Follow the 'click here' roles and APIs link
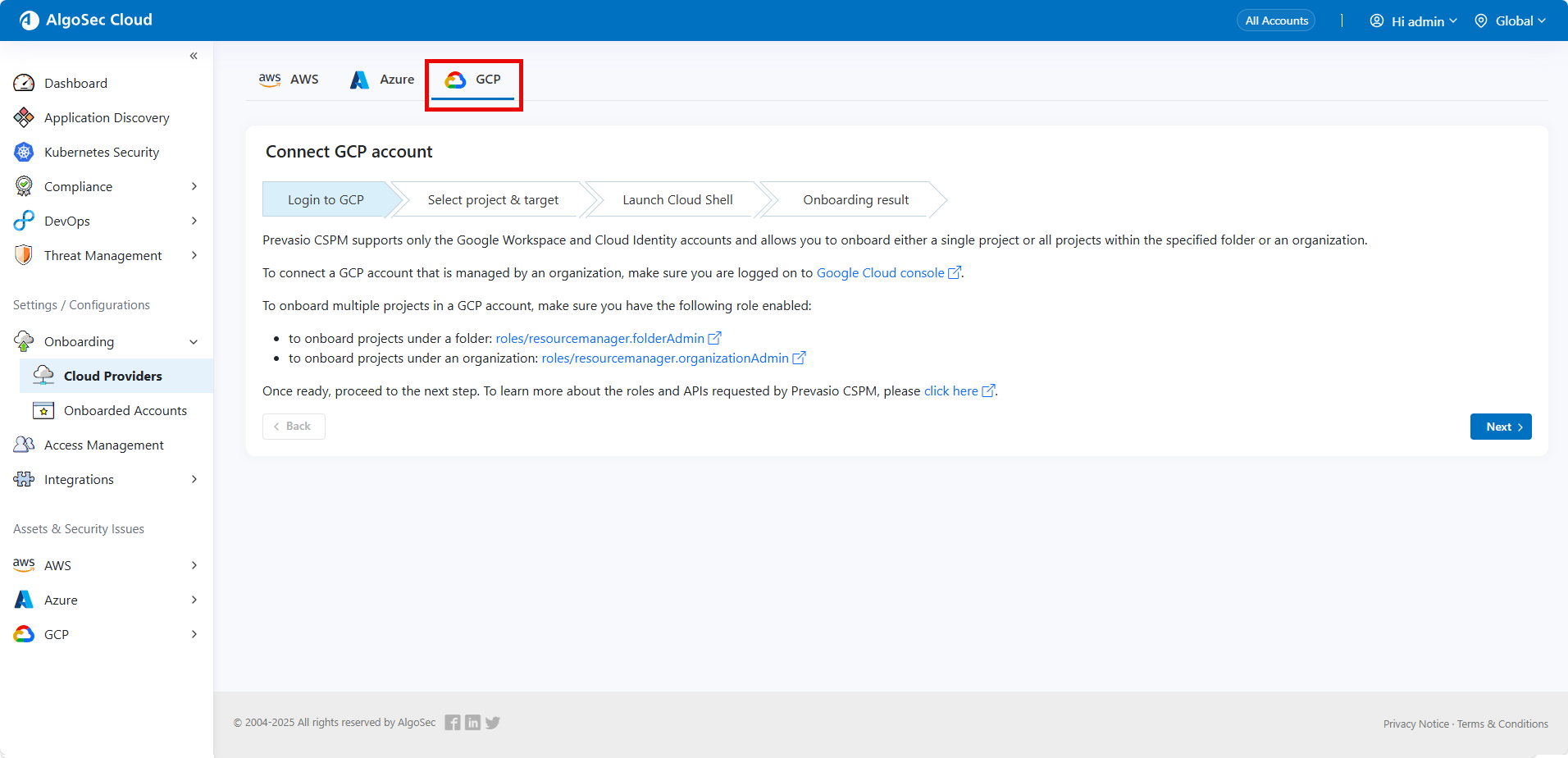 [x=951, y=390]
